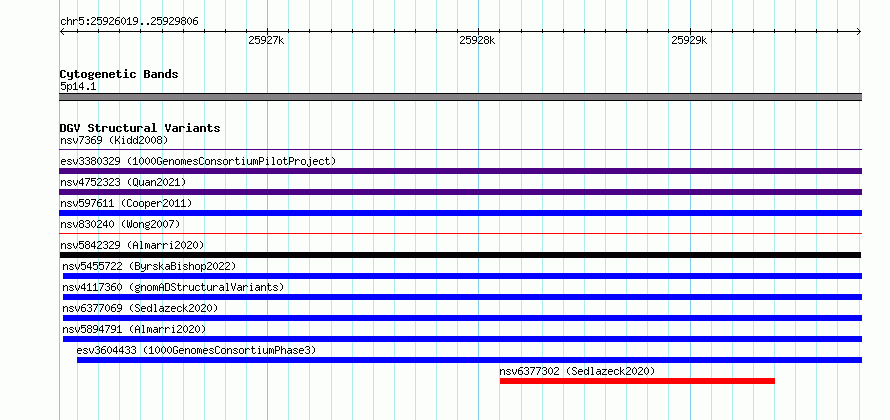Click the purple bar under nsv4752323
The height and width of the screenshot is (420, 890).
tap(460, 192)
